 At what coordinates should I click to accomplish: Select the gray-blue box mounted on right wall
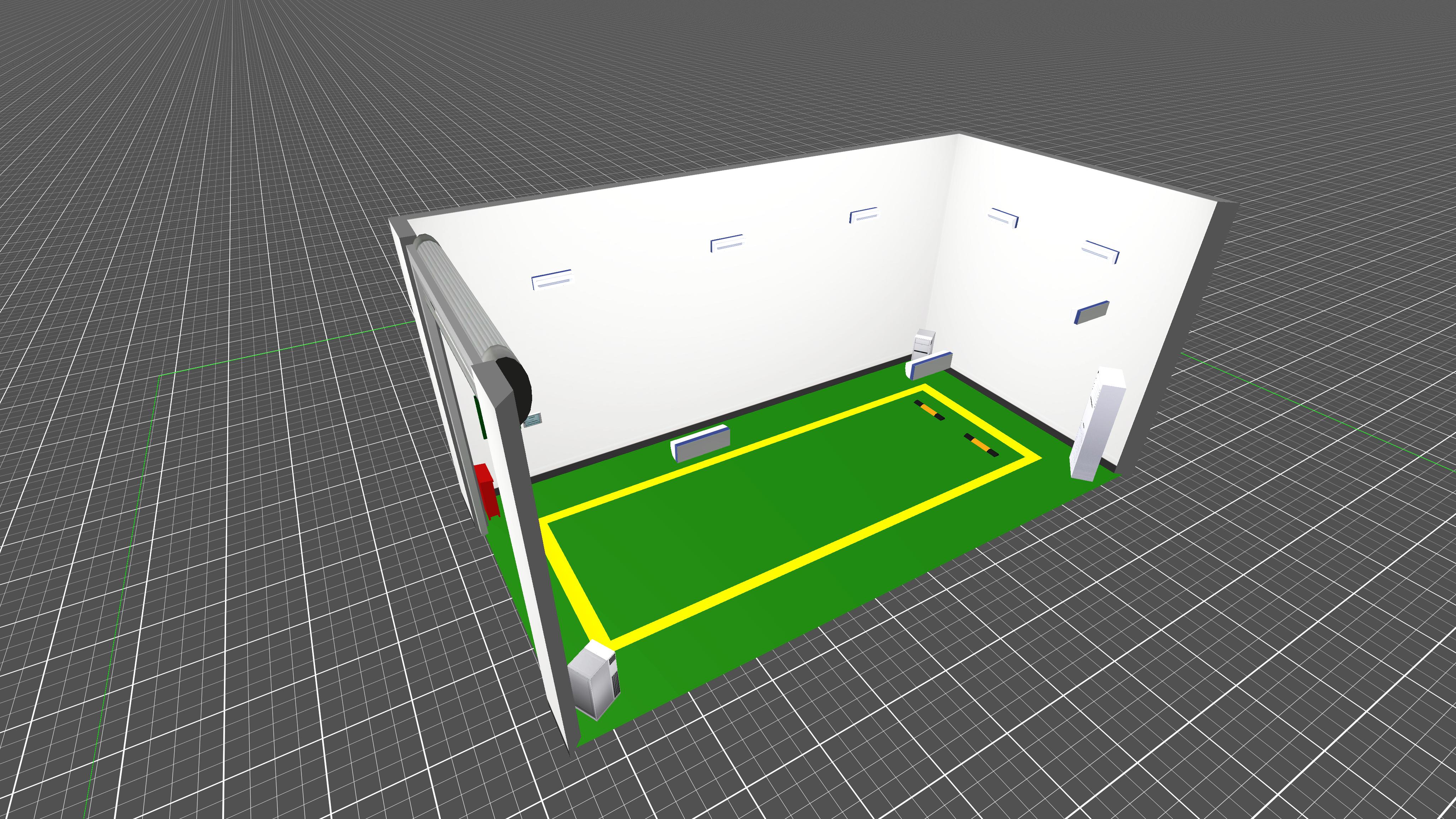1091,312
